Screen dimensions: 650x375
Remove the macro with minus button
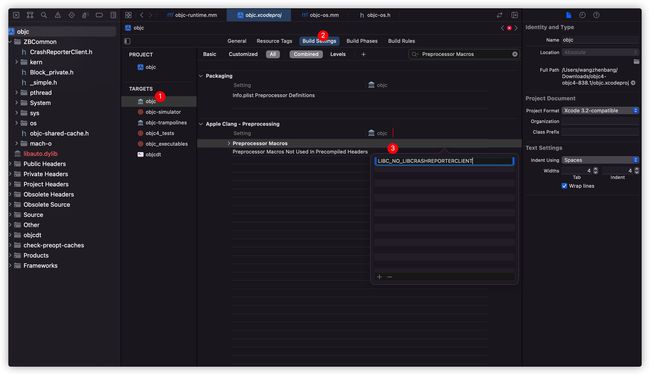(389, 276)
